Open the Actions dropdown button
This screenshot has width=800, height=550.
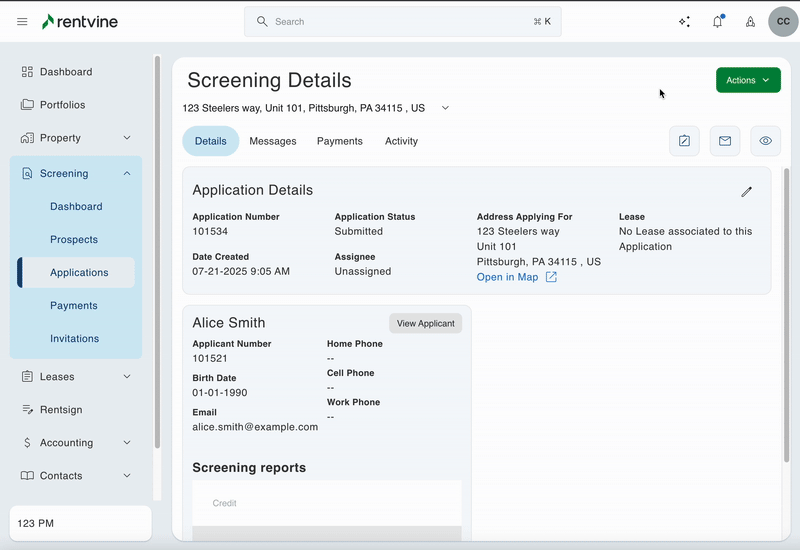click(748, 80)
